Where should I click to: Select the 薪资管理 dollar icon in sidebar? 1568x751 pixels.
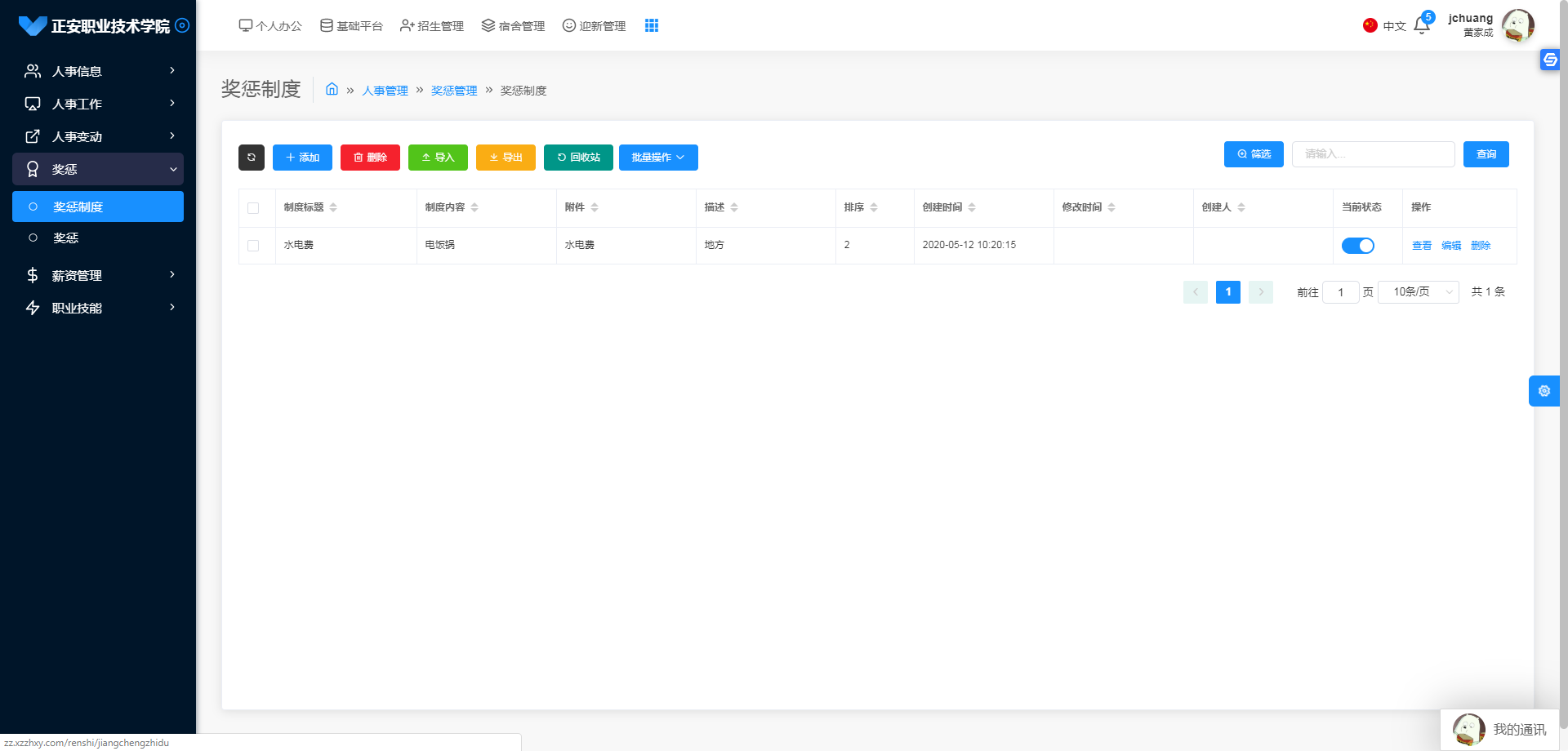(x=33, y=275)
